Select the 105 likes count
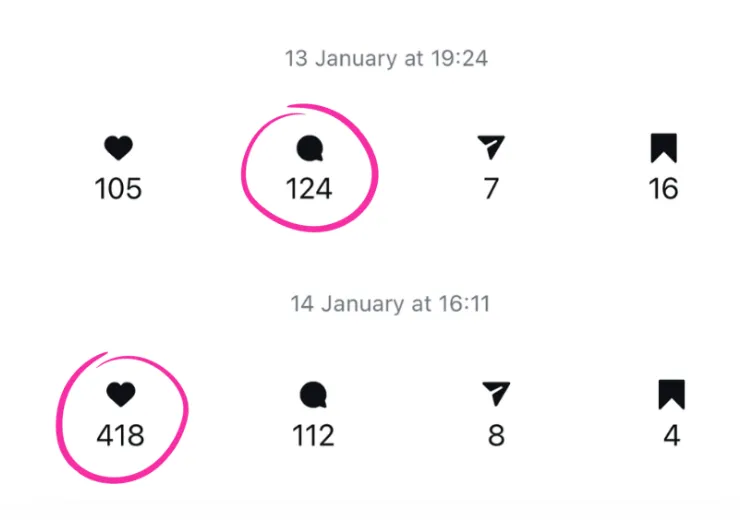Viewport: 740px width, 520px height. [118, 188]
